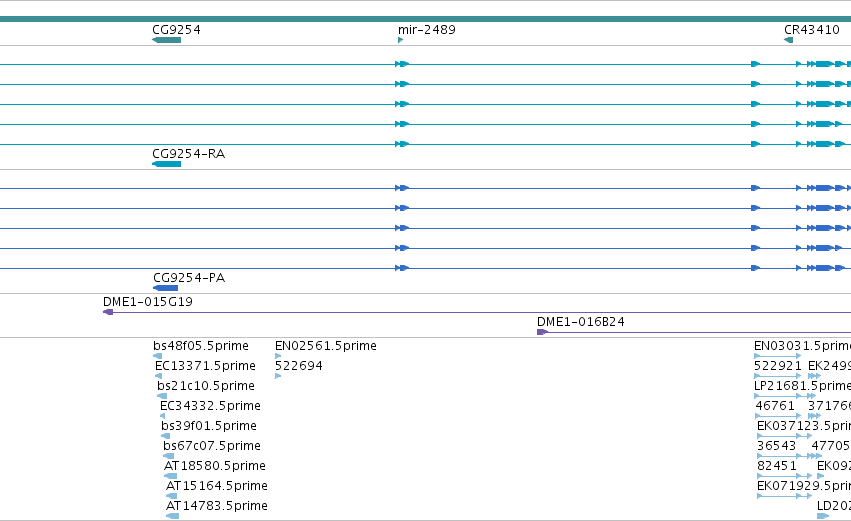Image resolution: width=851 pixels, height=521 pixels.
Task: Click the glyph beneath AT14783.5prime
Action: coord(173,516)
